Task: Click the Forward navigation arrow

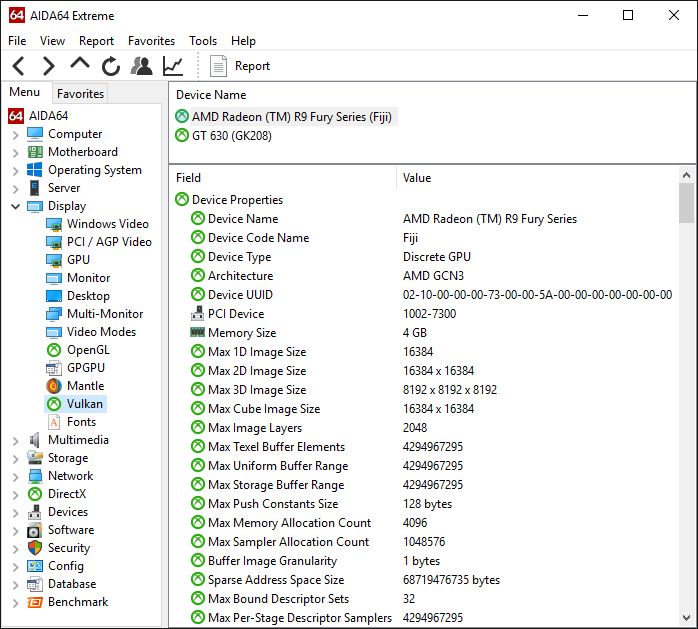Action: 48,66
